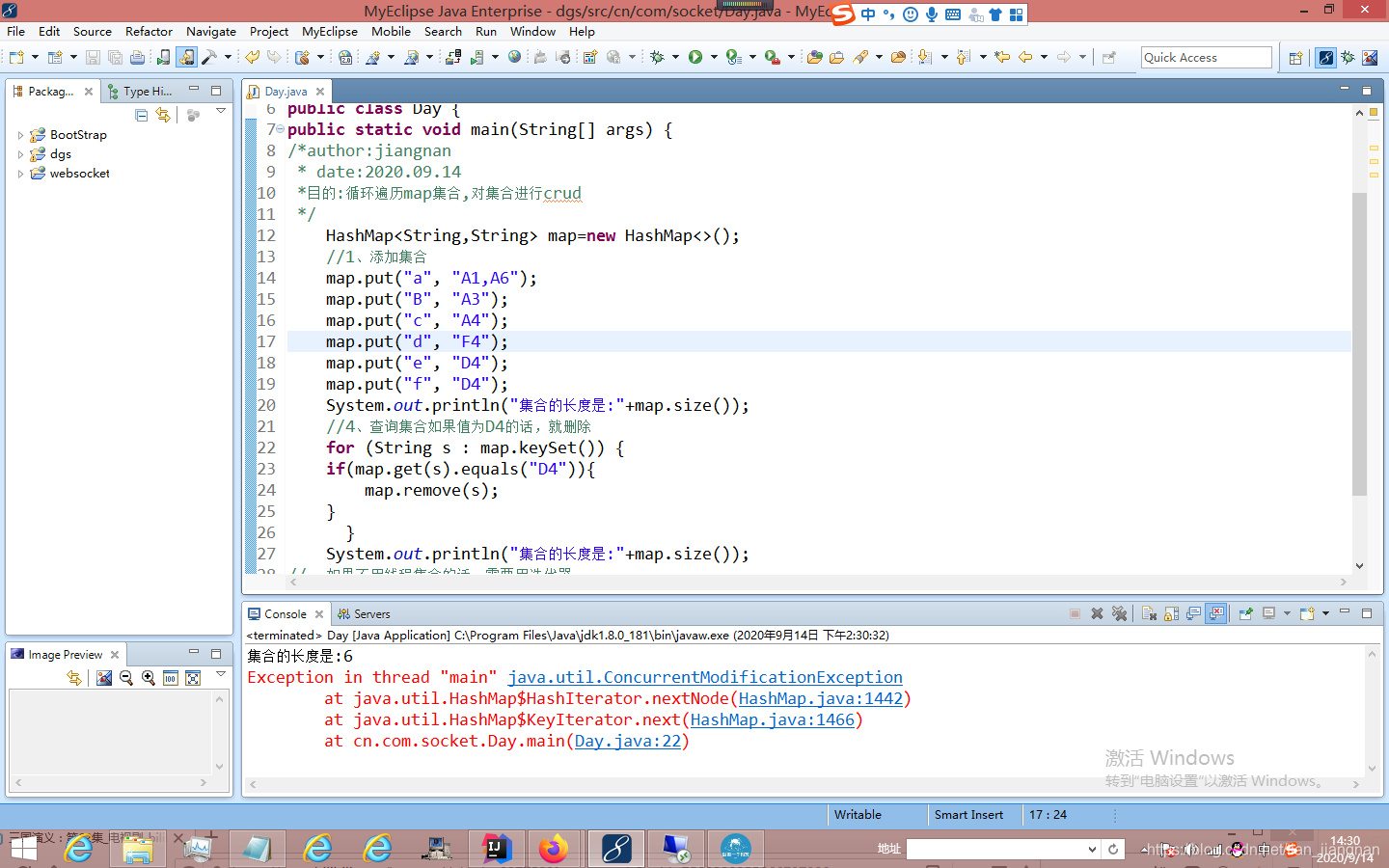The height and width of the screenshot is (868, 1389).
Task: Open the Window menu
Action: (532, 32)
